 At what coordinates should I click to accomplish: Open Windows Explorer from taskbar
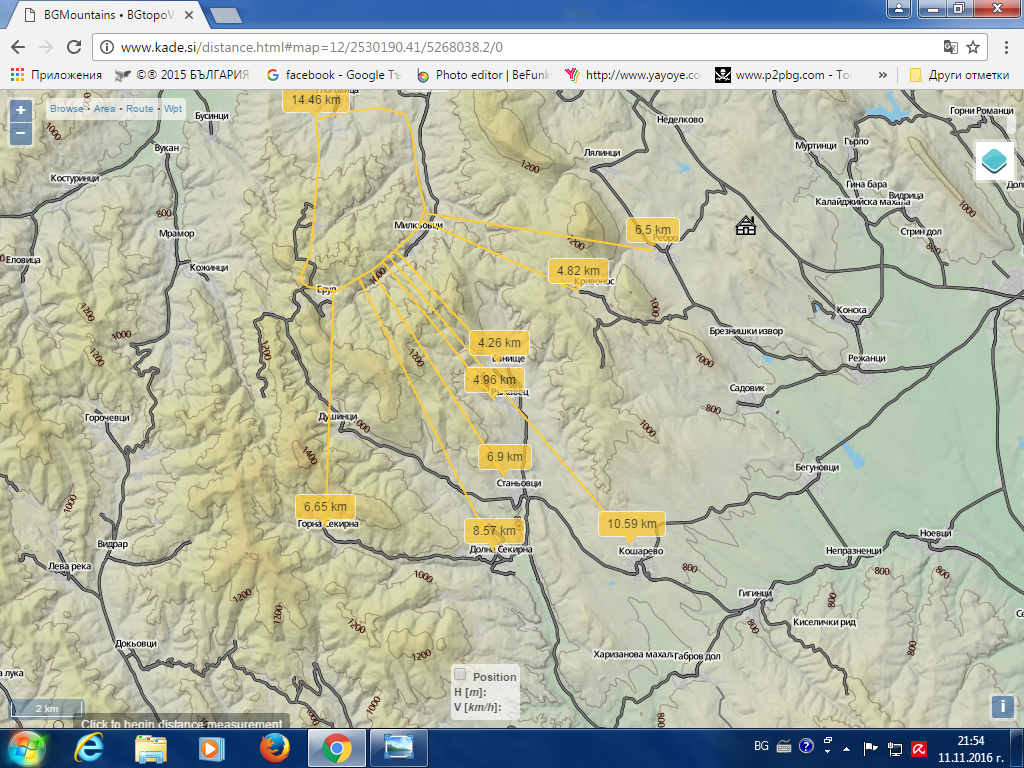point(150,748)
